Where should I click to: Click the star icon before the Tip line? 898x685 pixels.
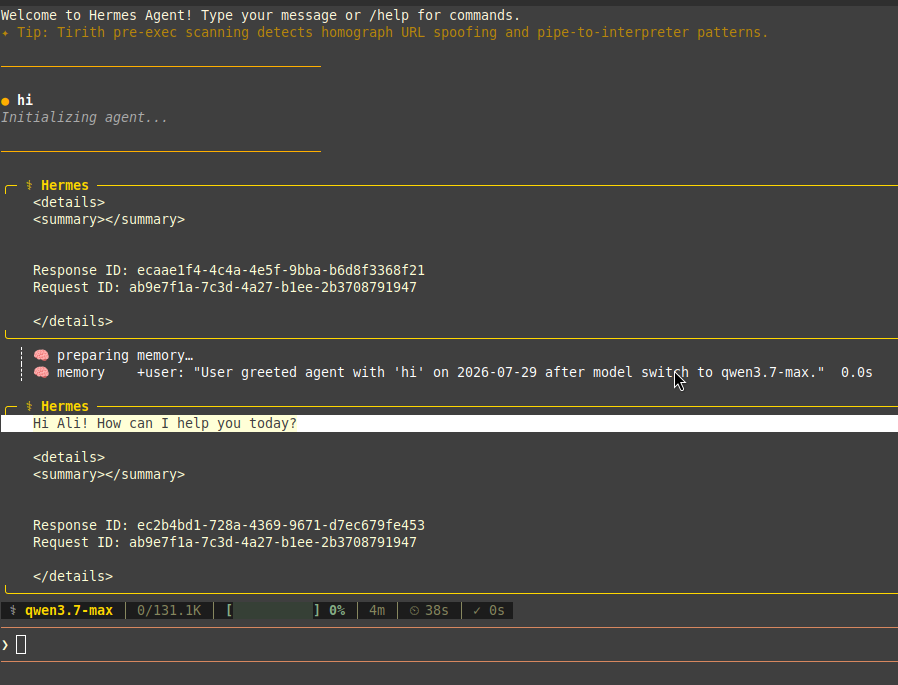5,33
